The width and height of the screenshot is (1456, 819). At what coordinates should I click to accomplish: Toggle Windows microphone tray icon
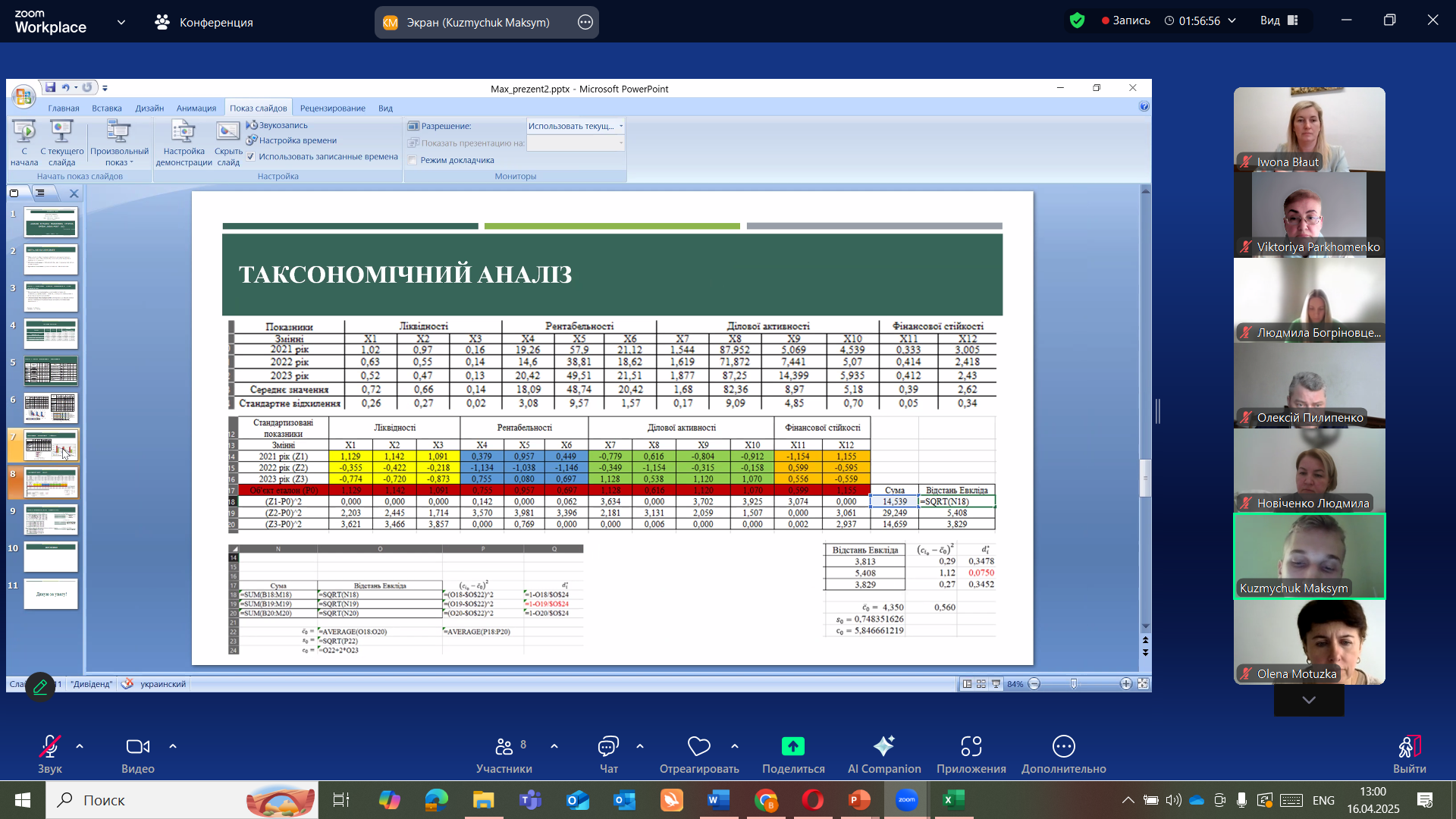pyautogui.click(x=1241, y=800)
